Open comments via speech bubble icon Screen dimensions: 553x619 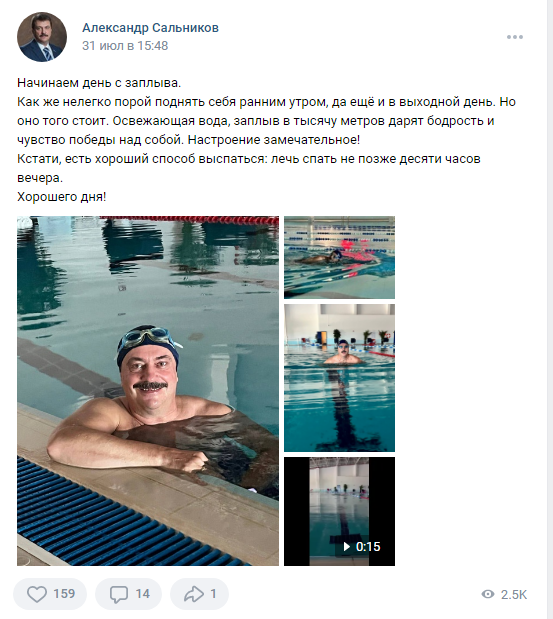[118, 594]
